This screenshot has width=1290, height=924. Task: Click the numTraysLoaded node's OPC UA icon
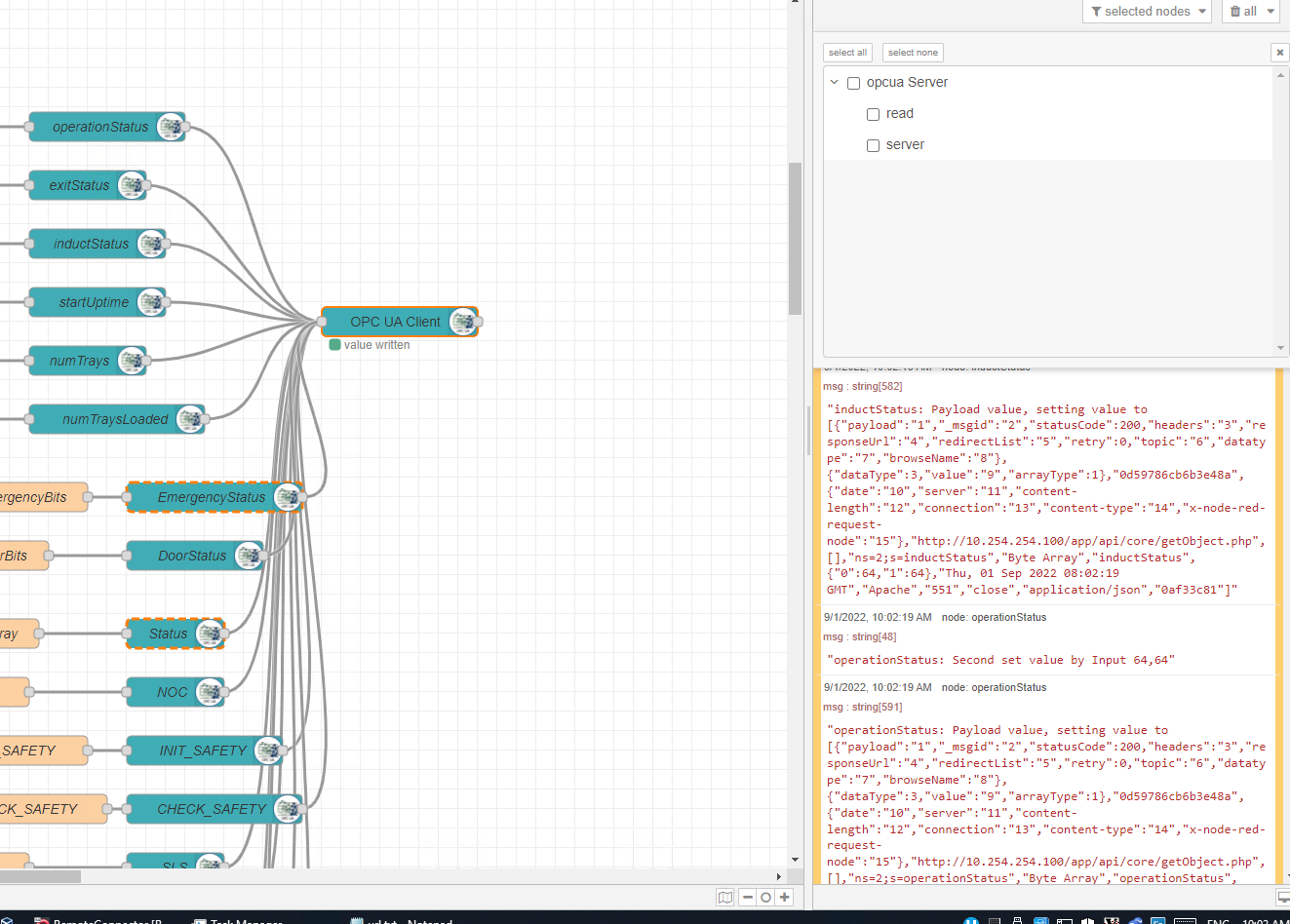[190, 419]
